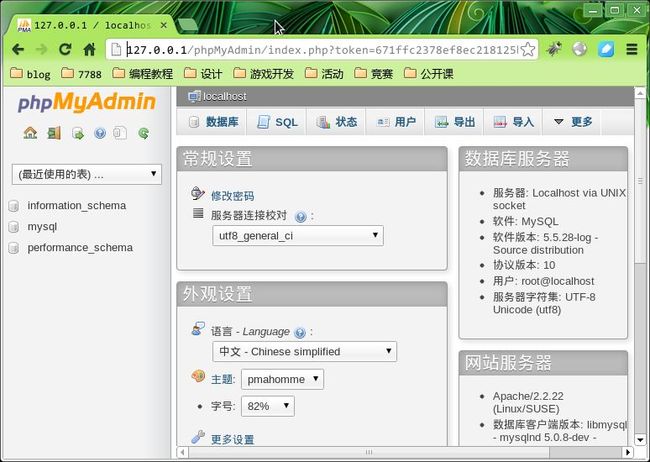The width and height of the screenshot is (650, 462).
Task: Open a new browser tab
Action: [188, 26]
